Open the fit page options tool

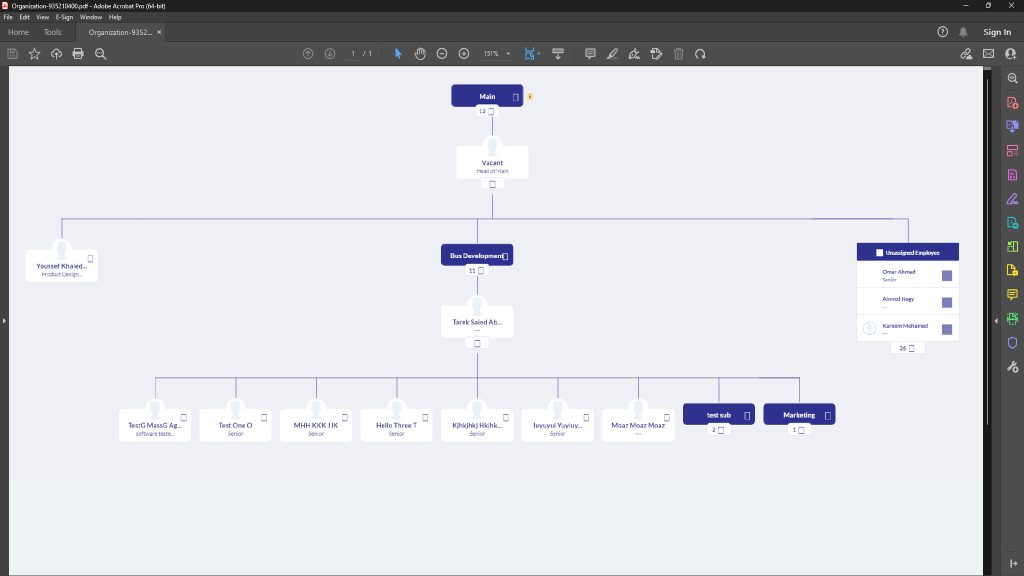[x=530, y=54]
